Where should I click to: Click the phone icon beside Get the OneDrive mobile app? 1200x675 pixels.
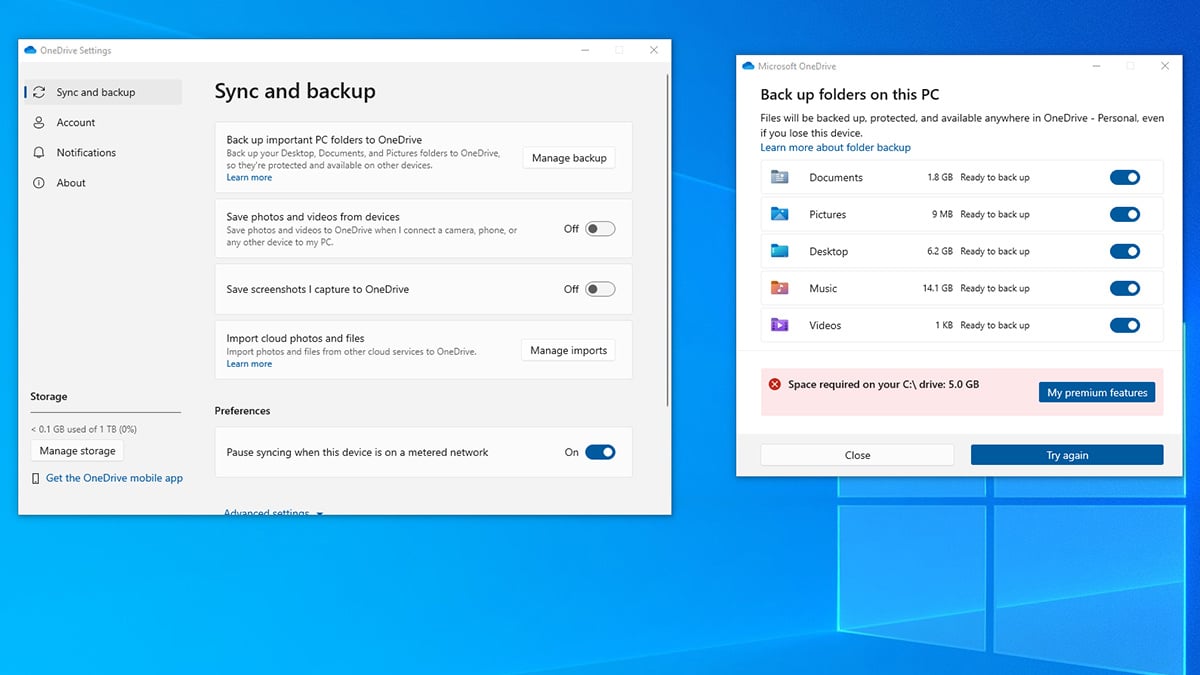pos(36,478)
